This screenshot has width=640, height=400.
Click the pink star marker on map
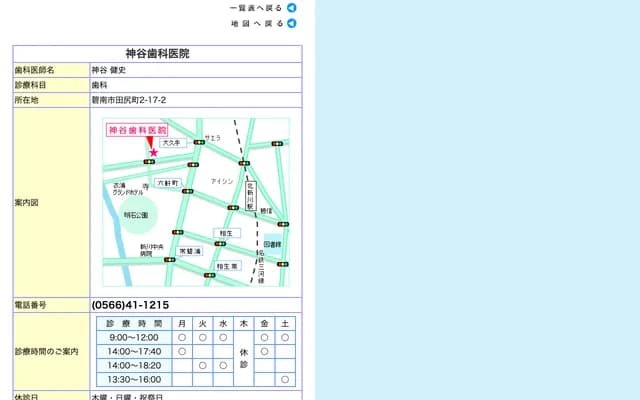153,153
